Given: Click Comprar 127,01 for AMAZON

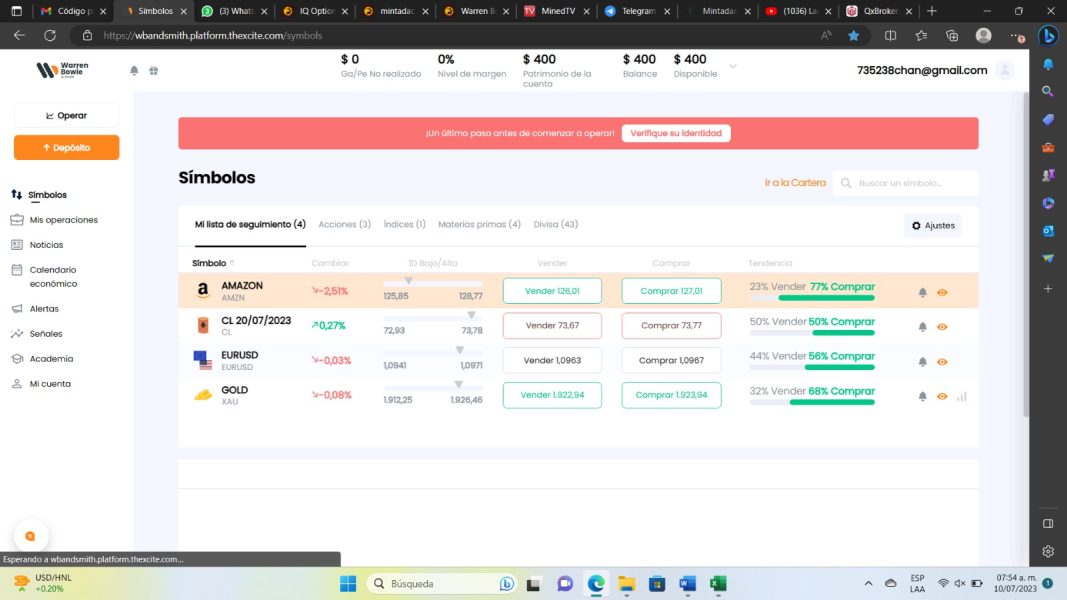Looking at the screenshot, I should coord(671,290).
